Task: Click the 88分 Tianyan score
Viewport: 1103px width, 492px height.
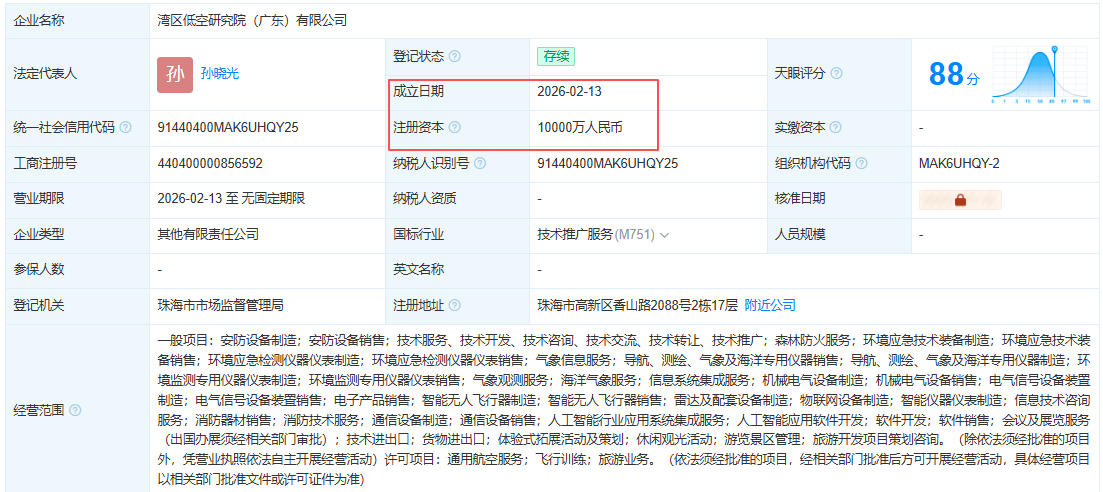Action: pyautogui.click(x=954, y=74)
